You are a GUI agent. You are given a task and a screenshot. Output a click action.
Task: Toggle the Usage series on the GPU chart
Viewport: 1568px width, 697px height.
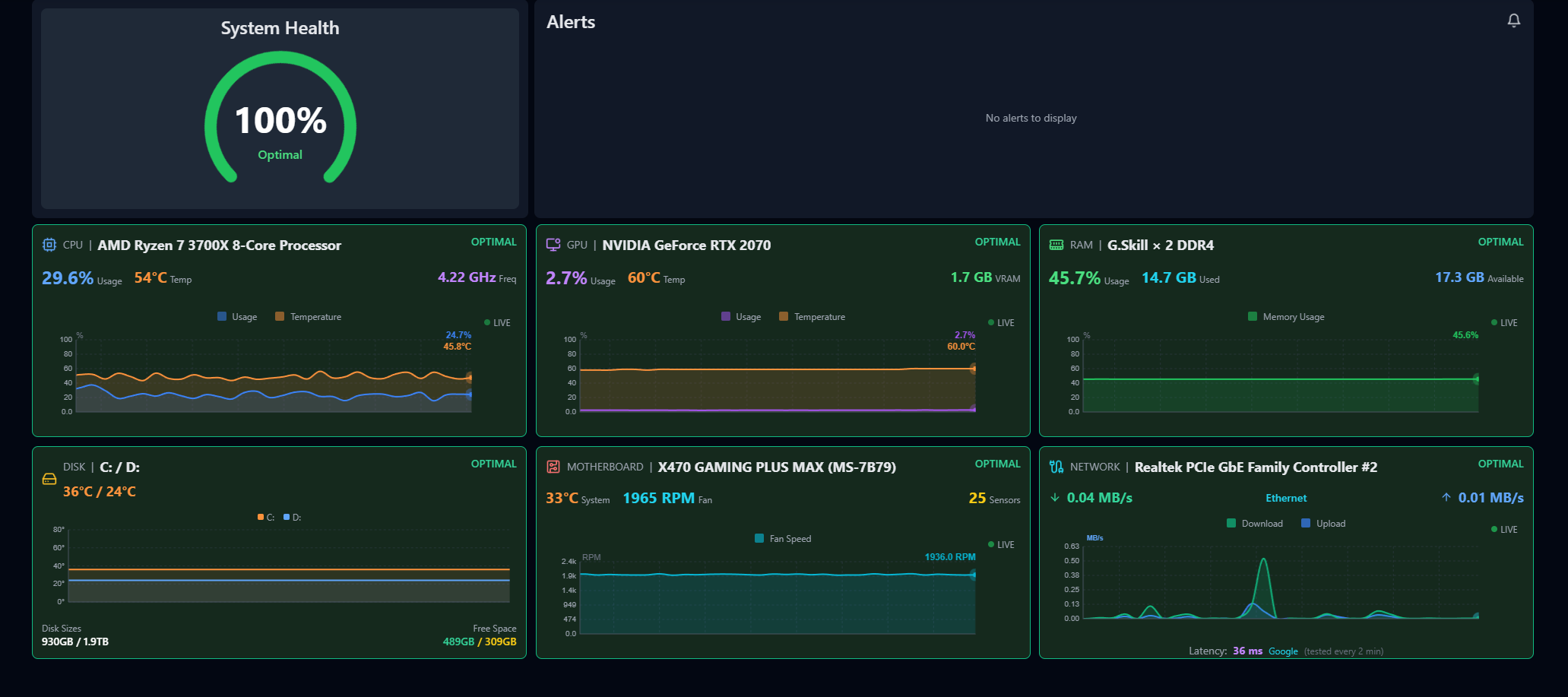click(x=742, y=316)
